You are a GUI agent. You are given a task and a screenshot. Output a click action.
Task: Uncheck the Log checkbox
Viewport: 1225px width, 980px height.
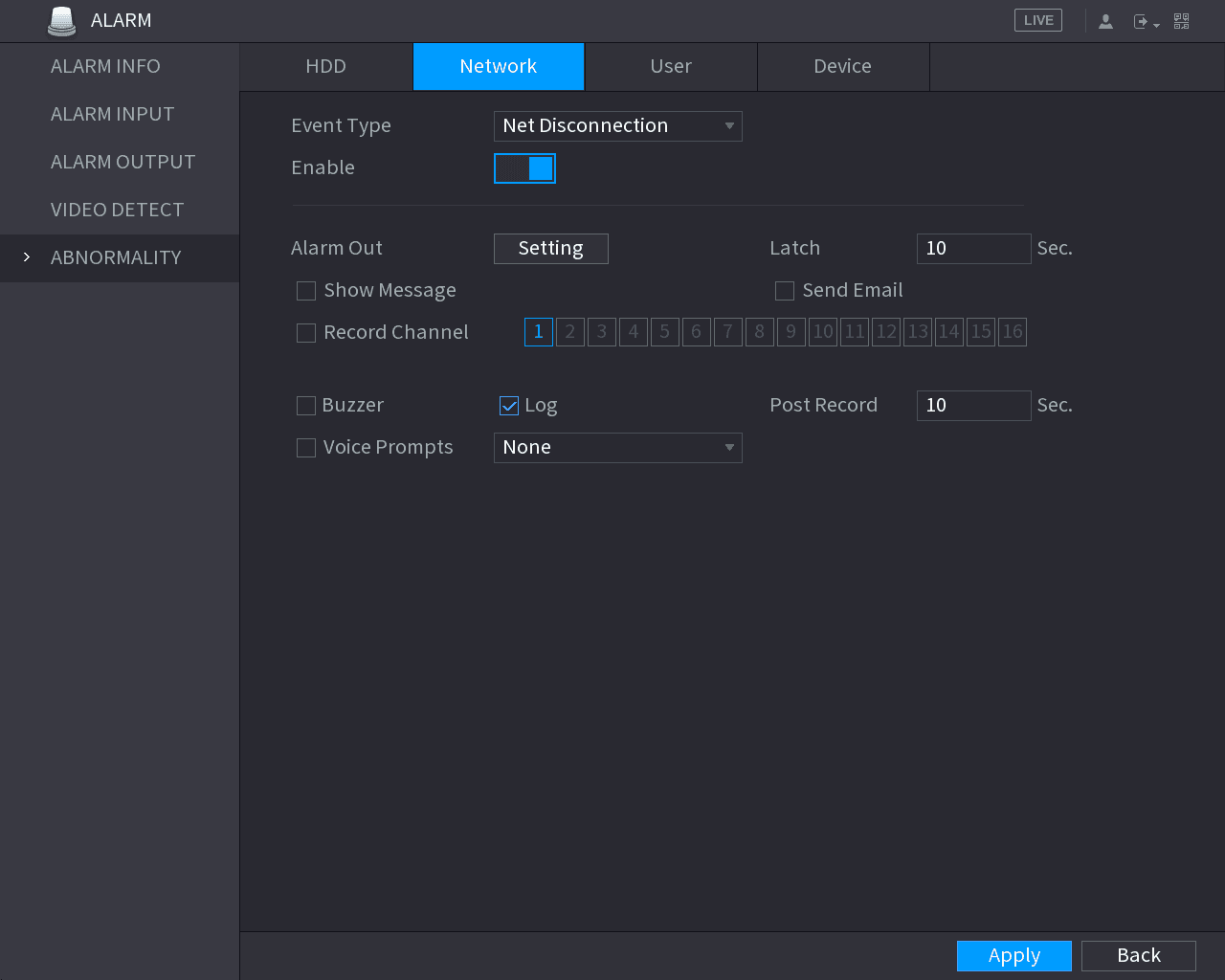[x=509, y=406]
